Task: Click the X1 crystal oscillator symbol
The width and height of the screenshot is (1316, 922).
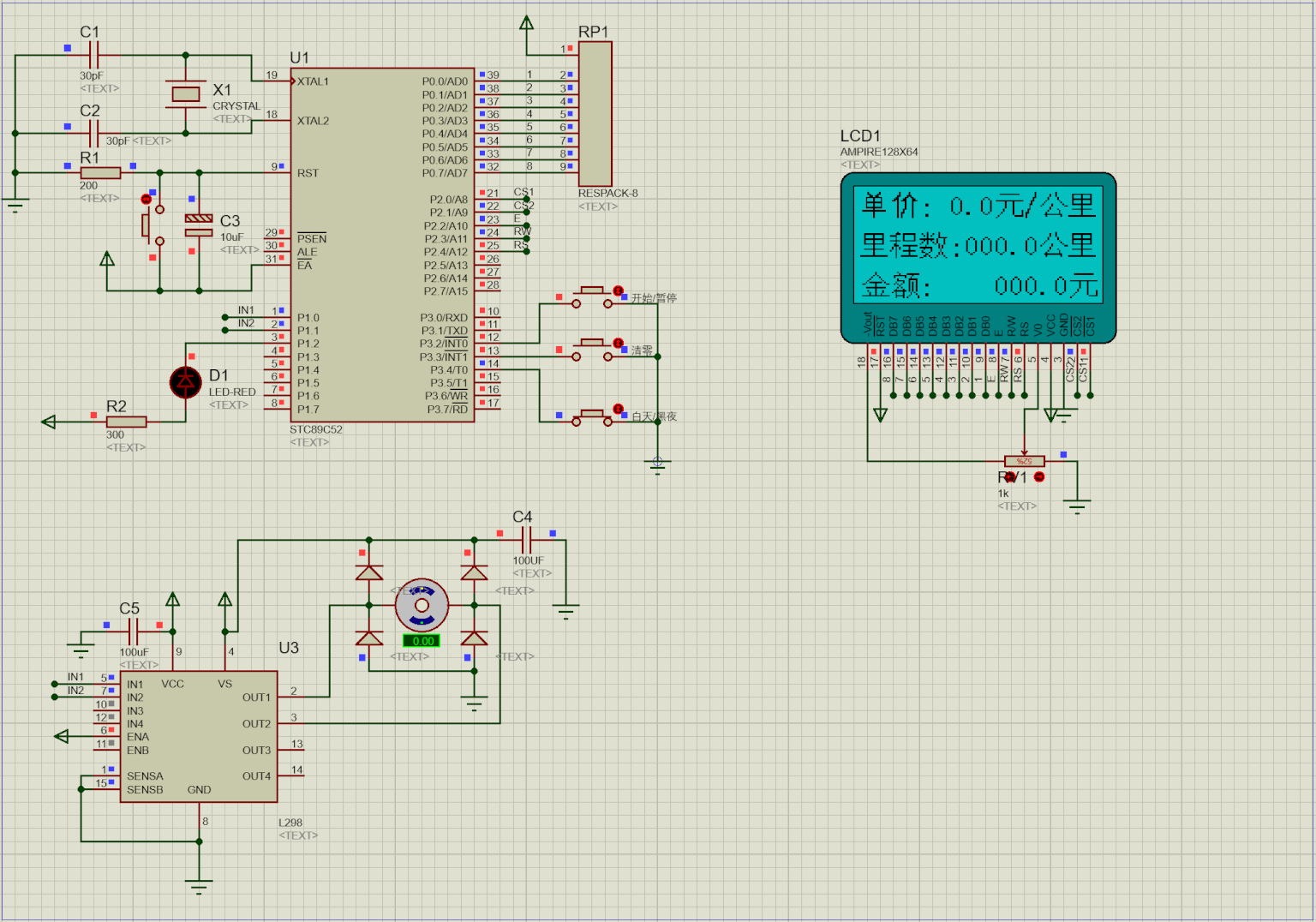Action: click(186, 93)
